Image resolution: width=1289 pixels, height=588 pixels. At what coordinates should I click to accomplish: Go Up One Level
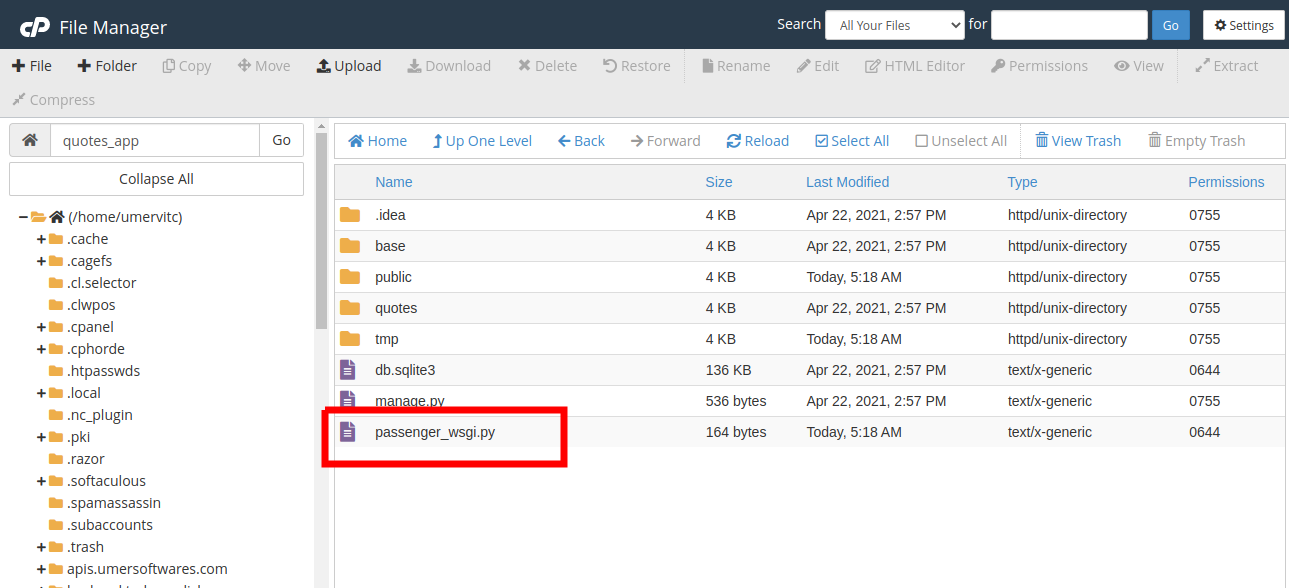pyautogui.click(x=481, y=141)
